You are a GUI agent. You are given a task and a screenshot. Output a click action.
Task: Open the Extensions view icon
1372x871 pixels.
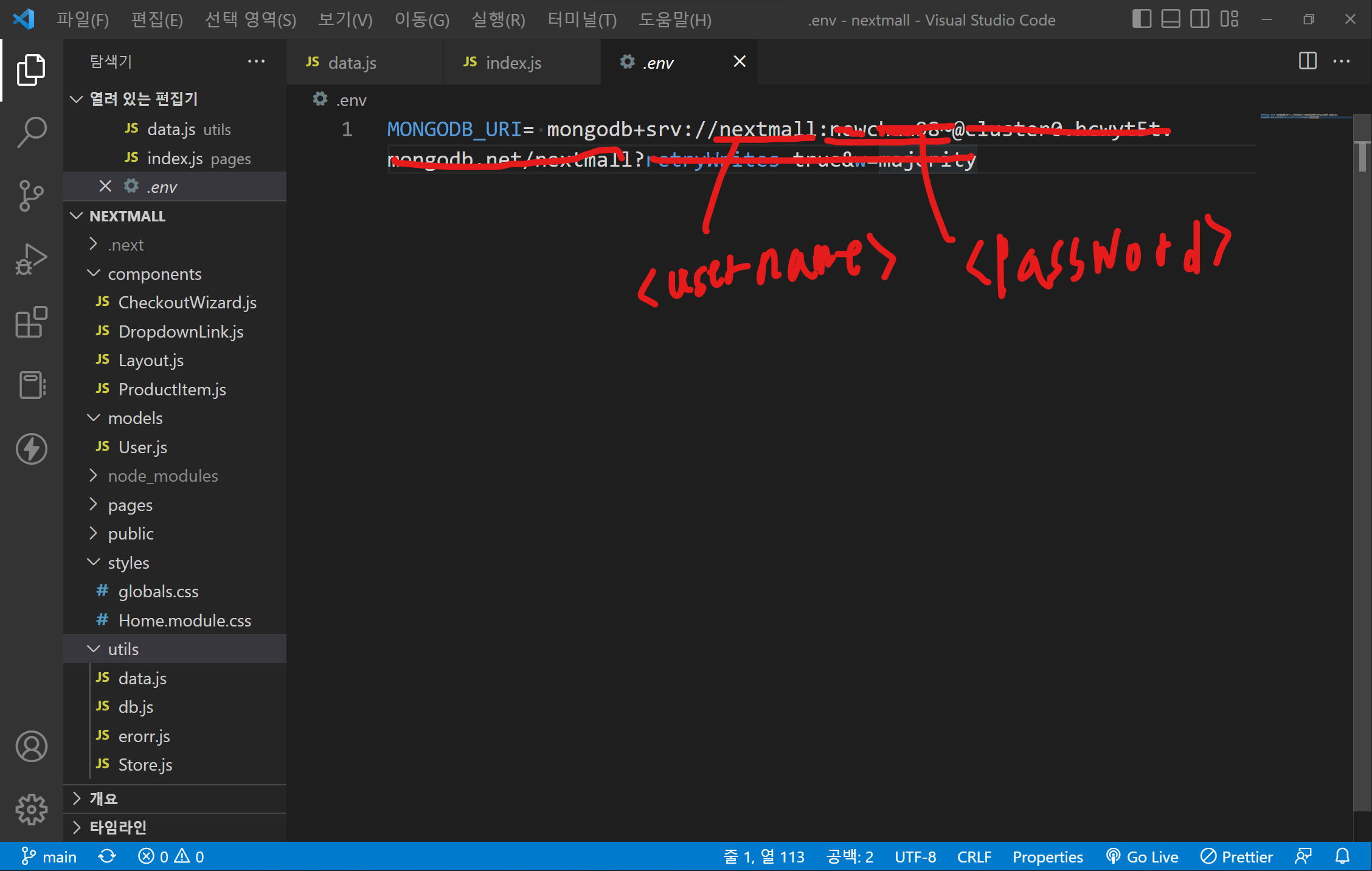point(31,322)
